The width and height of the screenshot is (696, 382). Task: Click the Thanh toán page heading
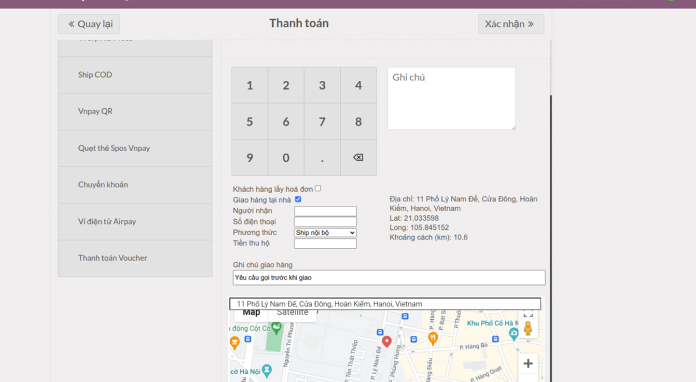pyautogui.click(x=299, y=23)
